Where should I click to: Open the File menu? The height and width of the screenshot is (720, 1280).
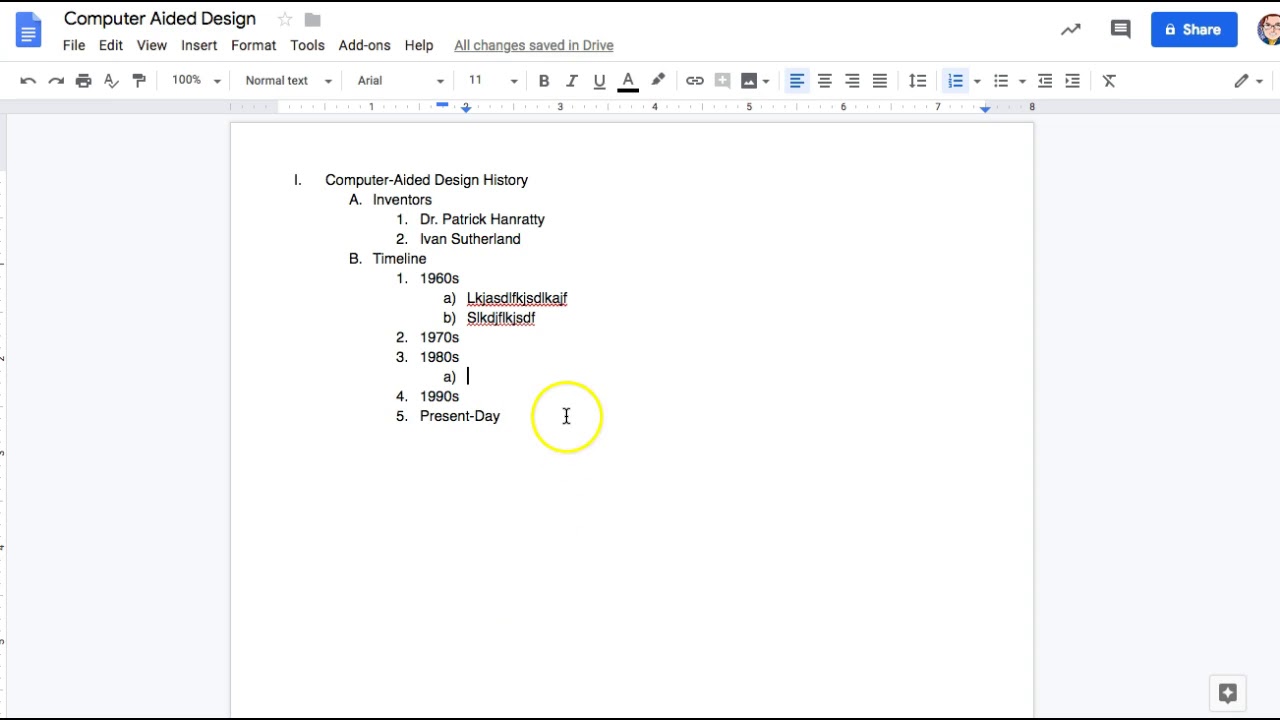click(74, 45)
